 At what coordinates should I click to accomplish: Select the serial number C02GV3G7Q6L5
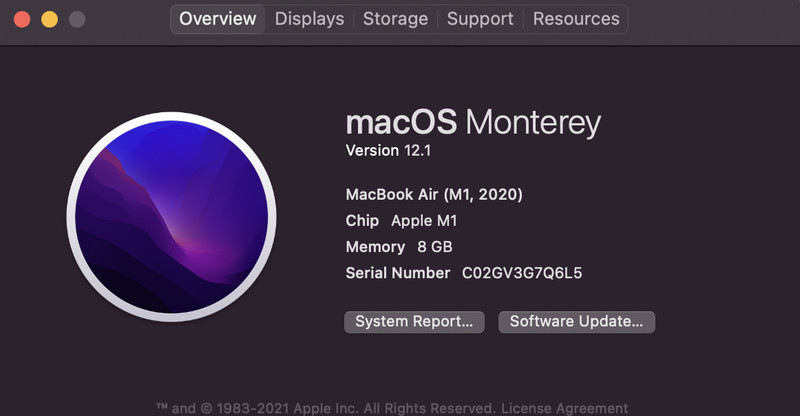[522, 273]
